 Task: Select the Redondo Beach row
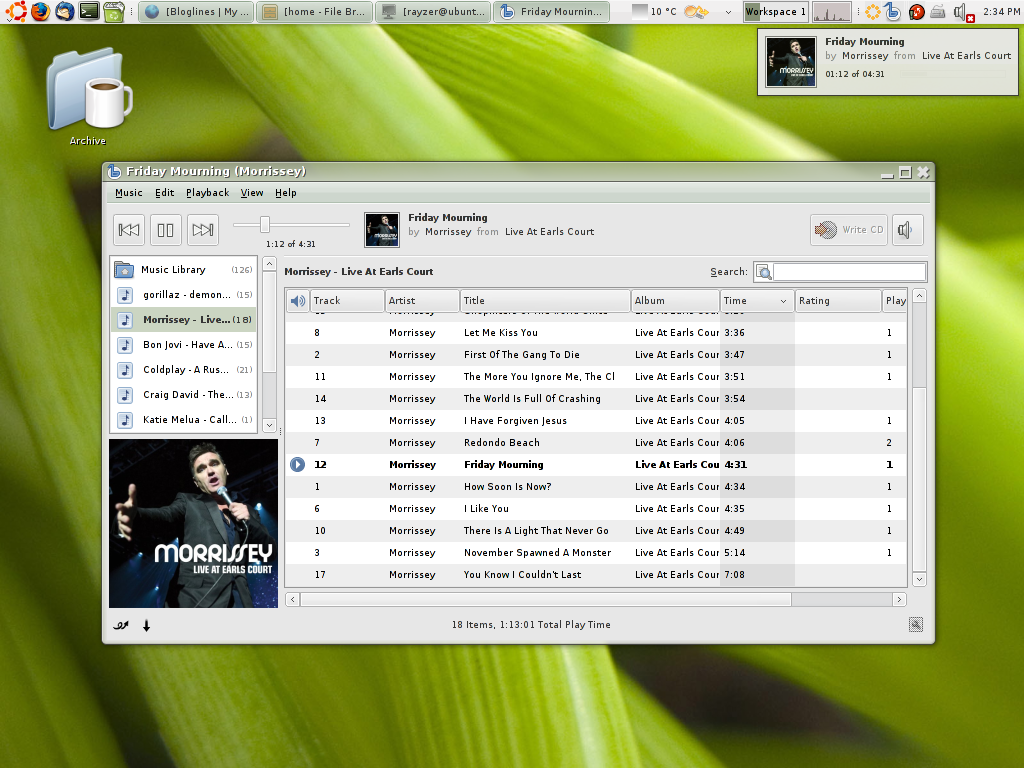596,443
